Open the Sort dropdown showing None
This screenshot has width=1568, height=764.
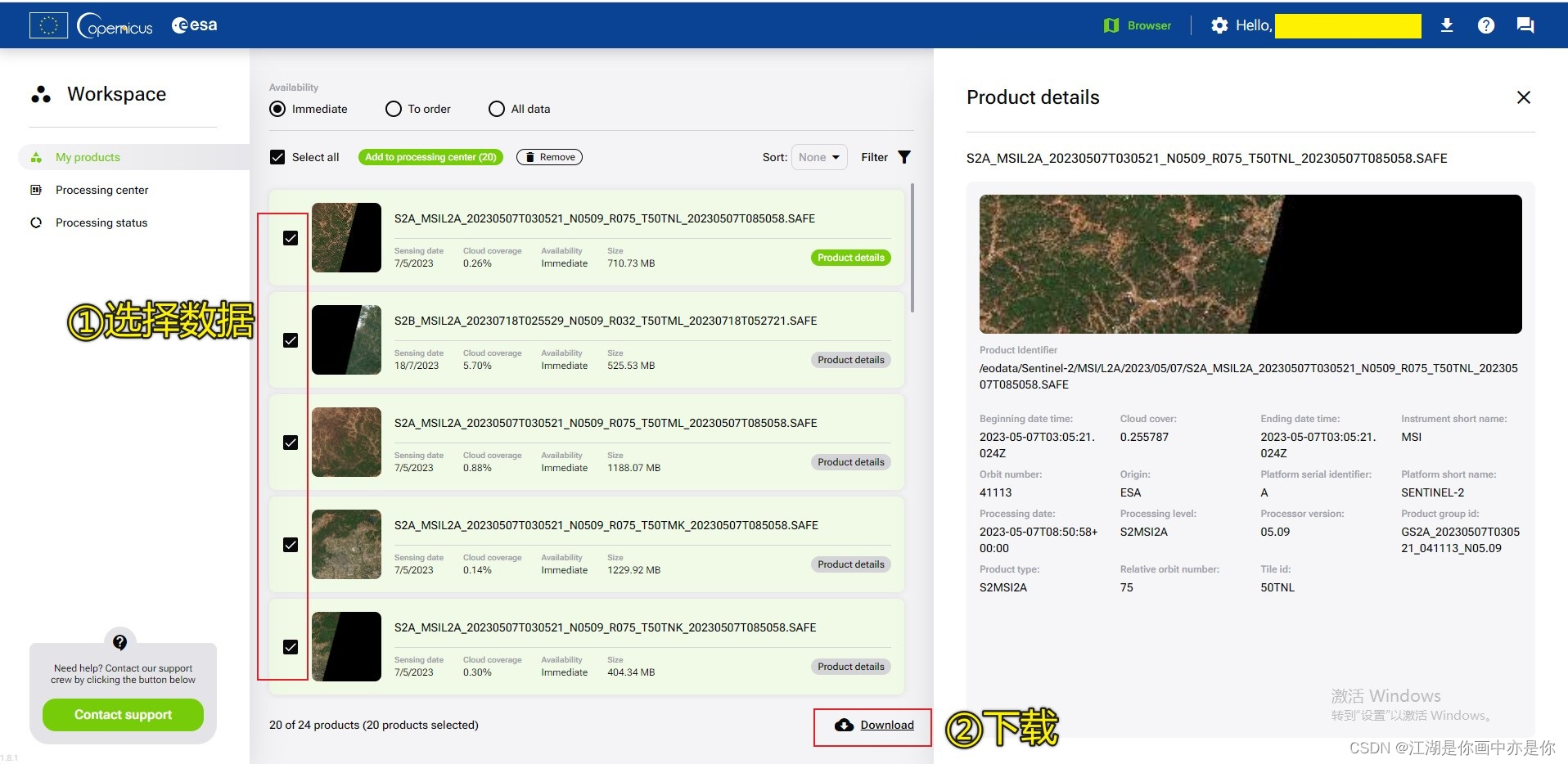[x=819, y=157]
